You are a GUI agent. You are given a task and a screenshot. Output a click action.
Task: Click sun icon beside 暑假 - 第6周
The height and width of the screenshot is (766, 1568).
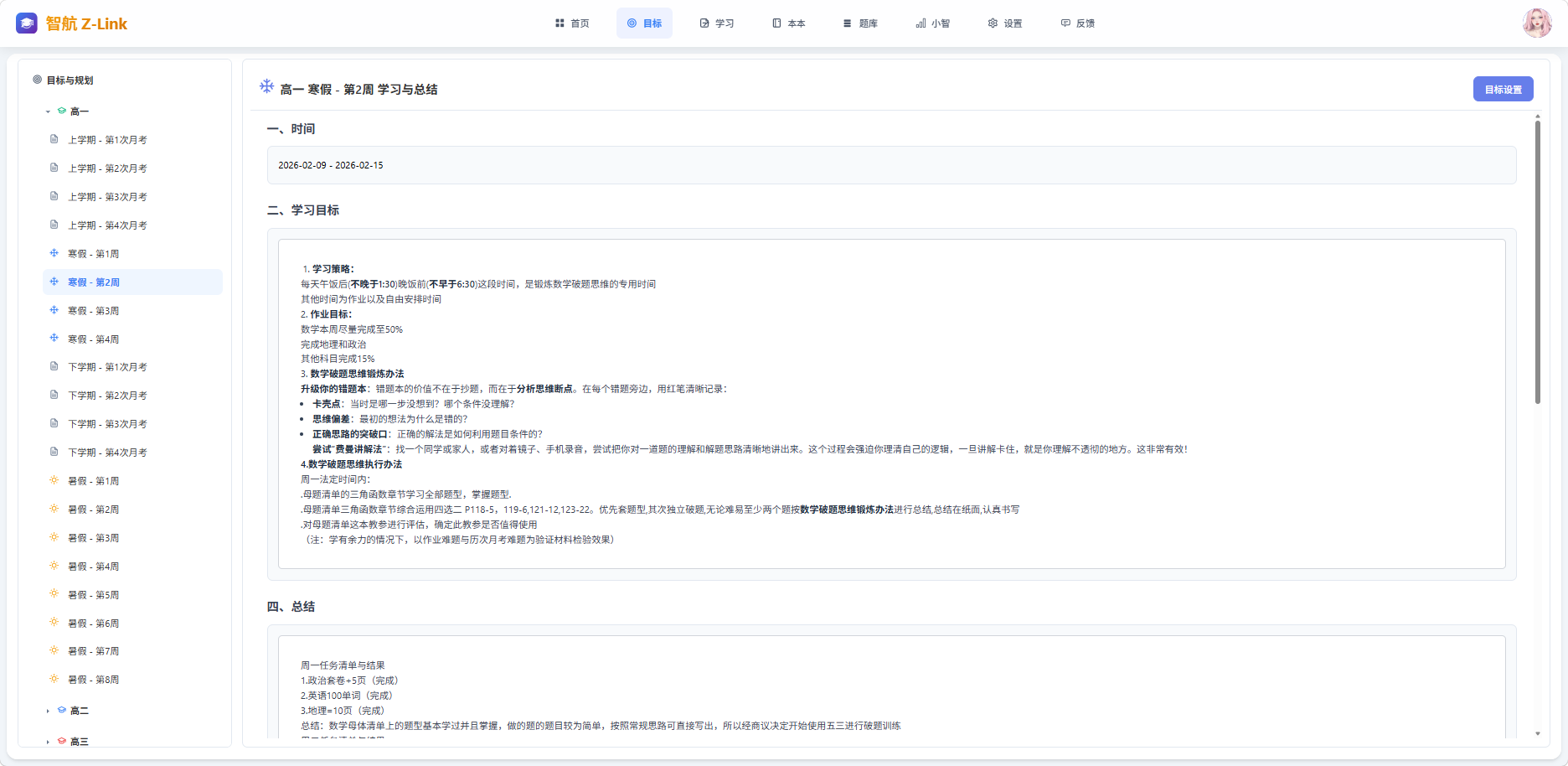click(54, 623)
